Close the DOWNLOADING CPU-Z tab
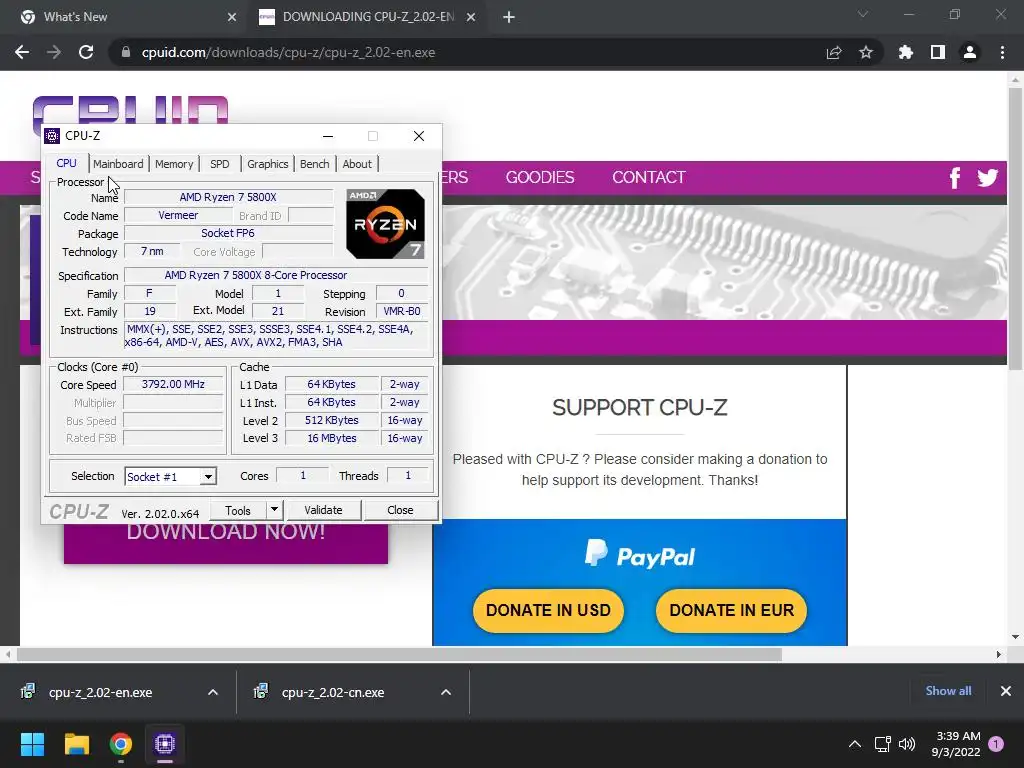Viewport: 1024px width, 768px height. pyautogui.click(x=471, y=17)
